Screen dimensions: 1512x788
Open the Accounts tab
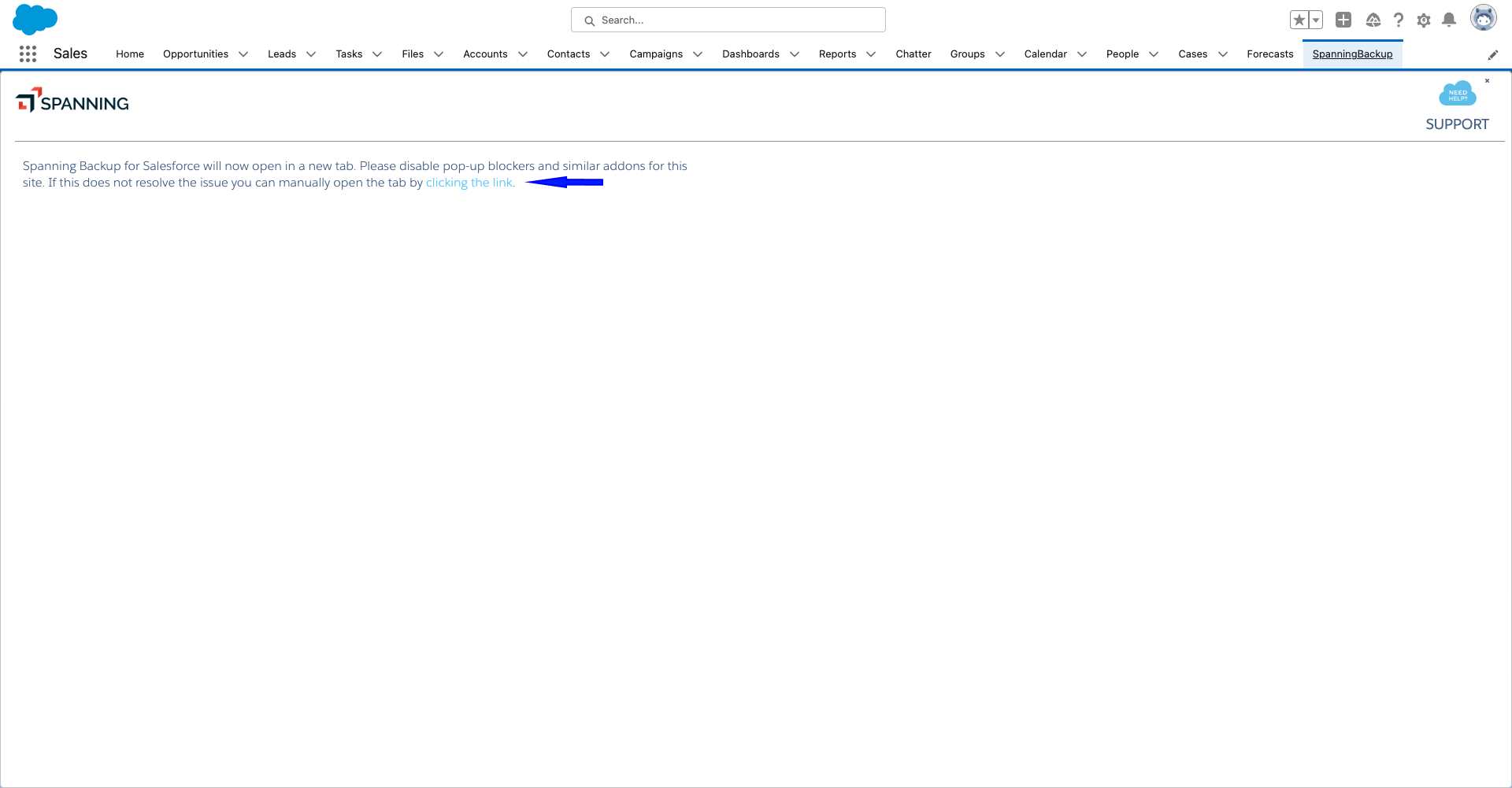click(x=485, y=54)
